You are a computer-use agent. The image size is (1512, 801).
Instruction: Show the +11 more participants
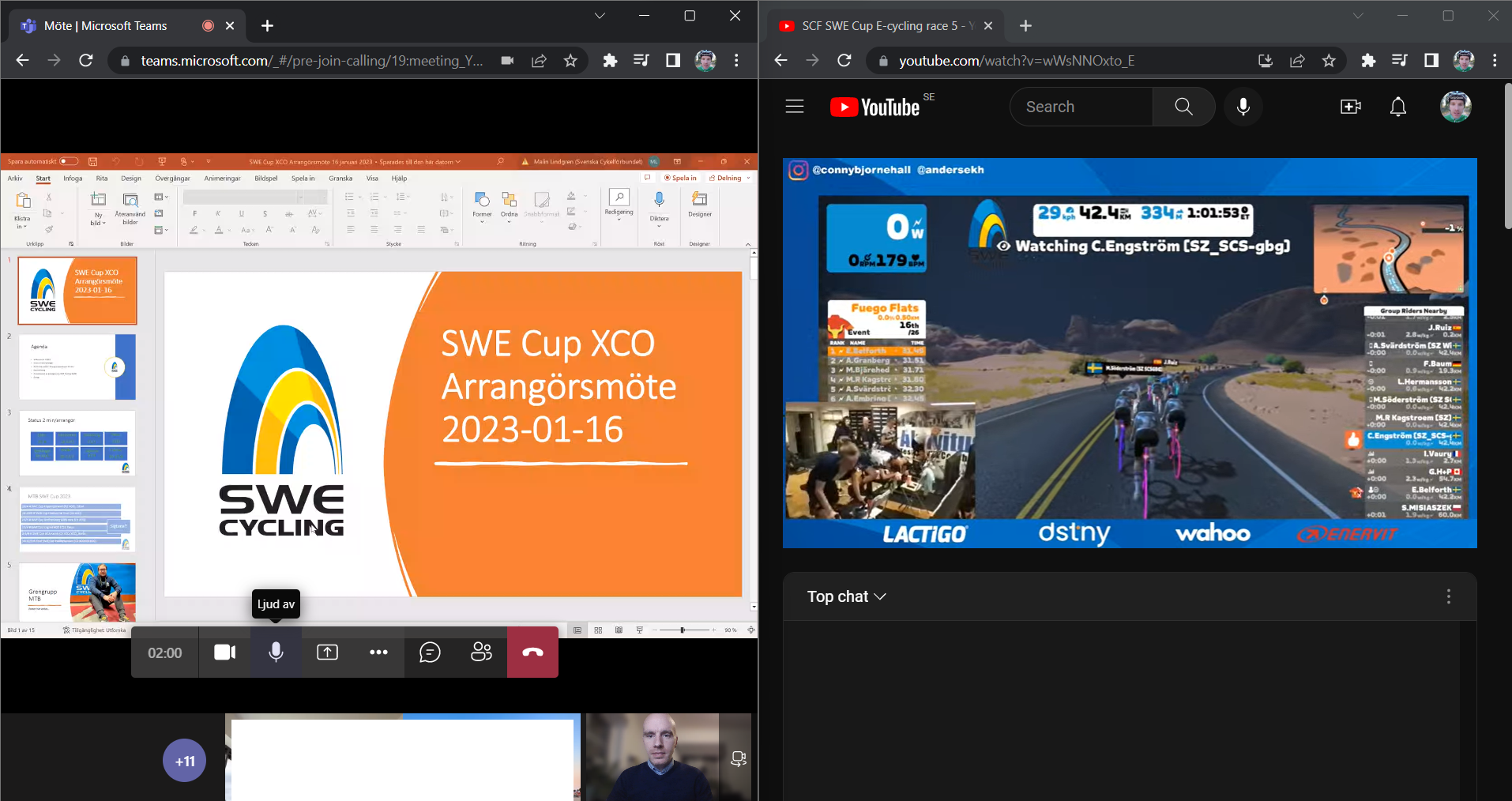[184, 761]
